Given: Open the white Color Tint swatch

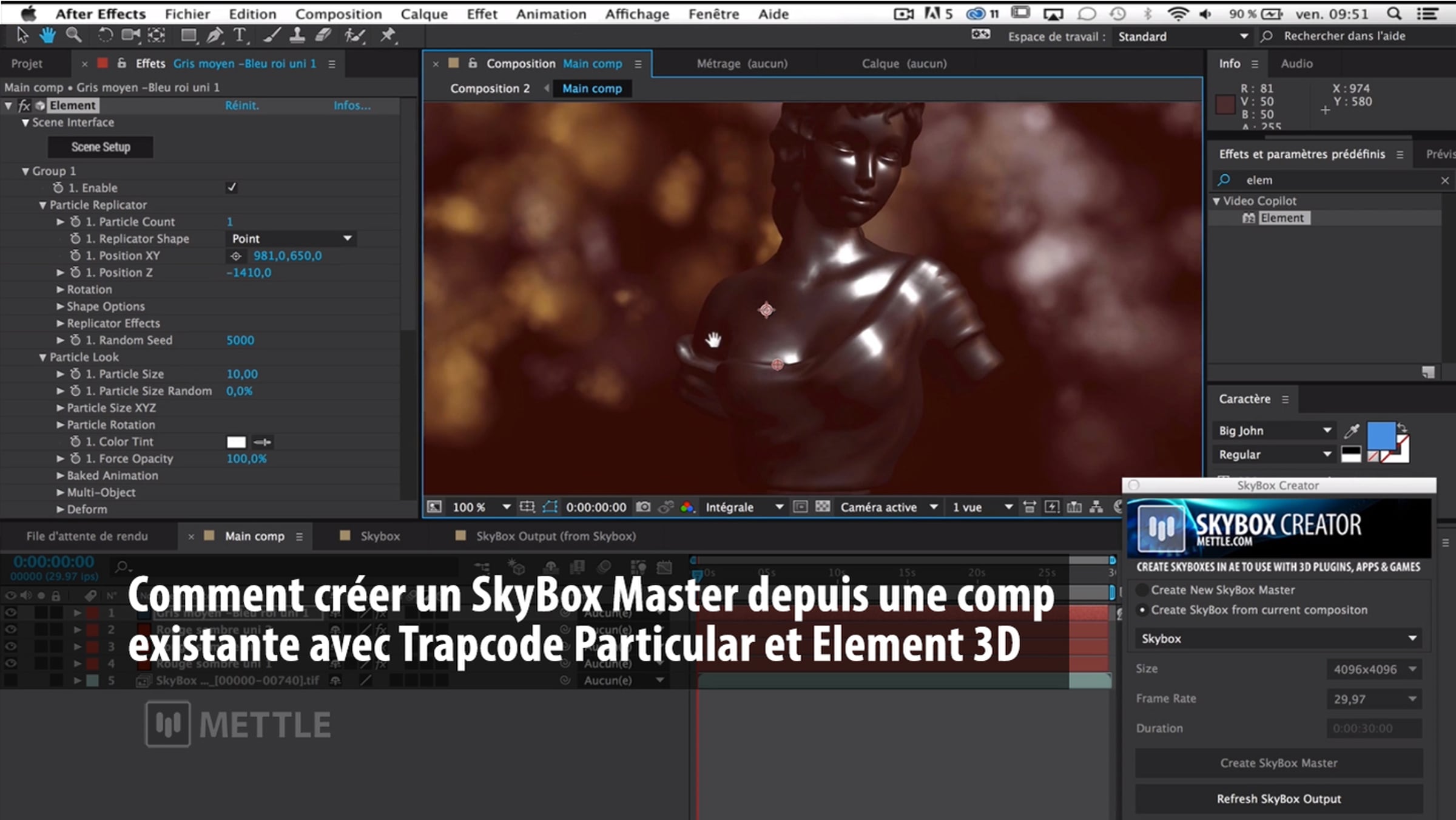Looking at the screenshot, I should [236, 442].
